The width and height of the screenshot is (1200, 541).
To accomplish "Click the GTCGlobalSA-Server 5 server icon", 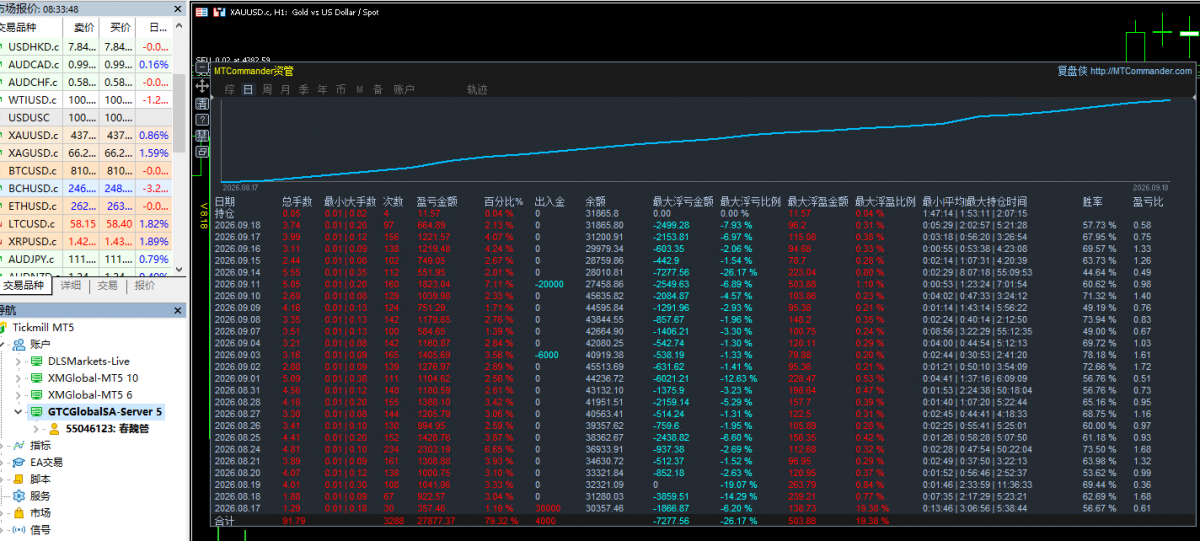I will coord(37,411).
